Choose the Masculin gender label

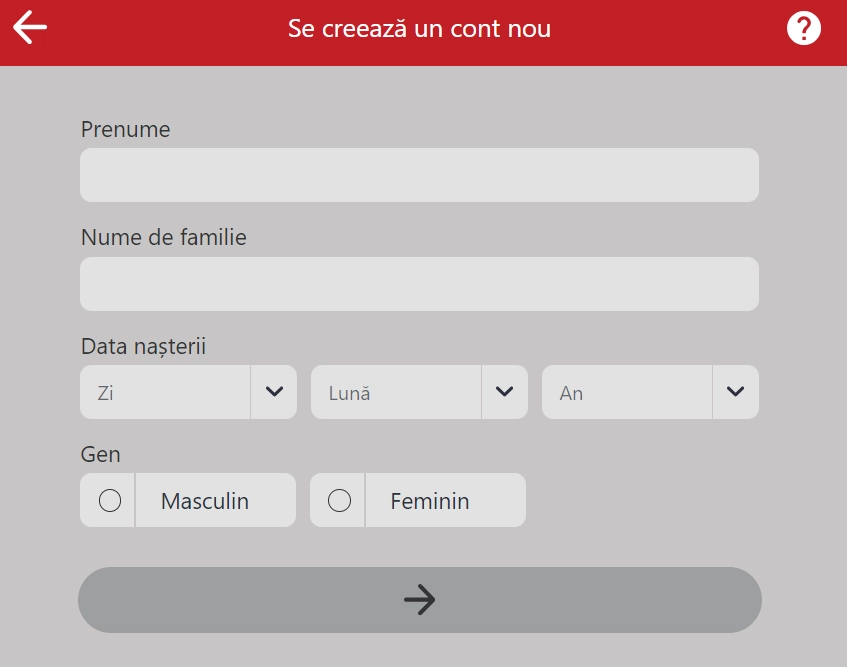205,501
